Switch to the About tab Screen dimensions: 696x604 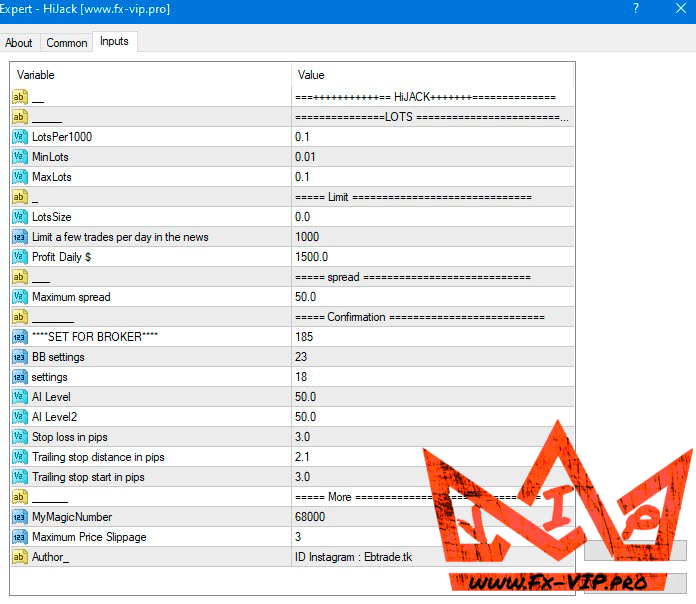point(19,43)
